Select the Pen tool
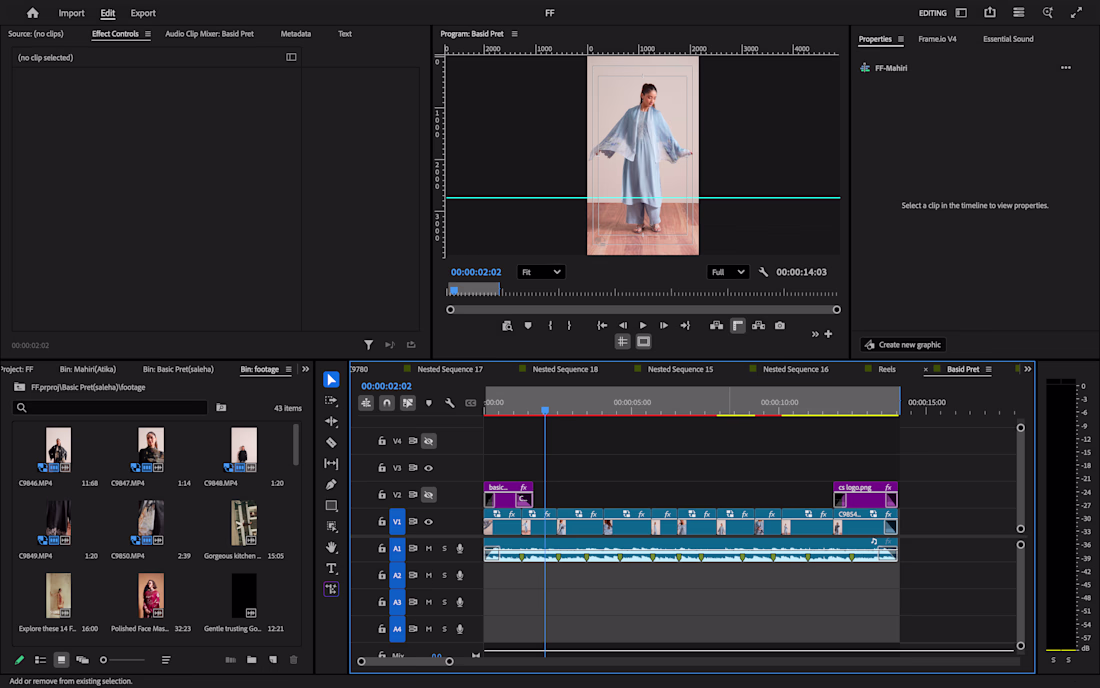 point(331,485)
